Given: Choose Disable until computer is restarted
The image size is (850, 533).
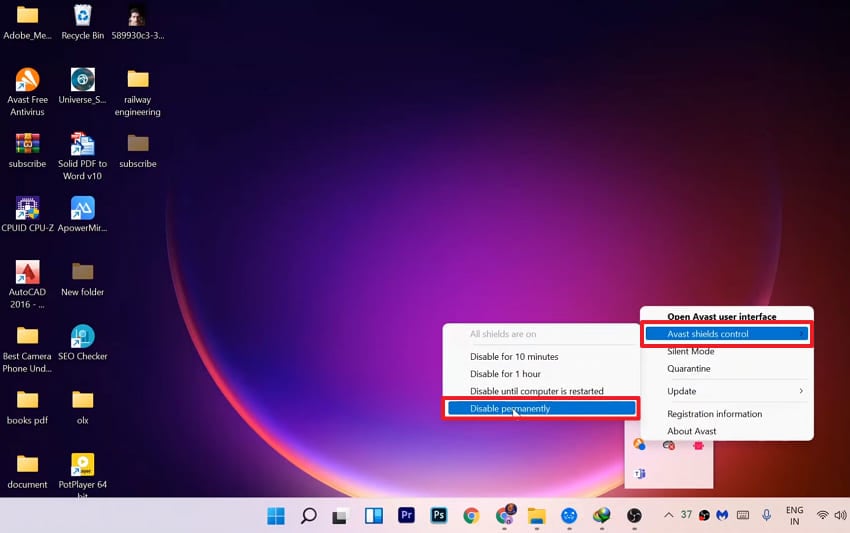Looking at the screenshot, I should click(537, 391).
